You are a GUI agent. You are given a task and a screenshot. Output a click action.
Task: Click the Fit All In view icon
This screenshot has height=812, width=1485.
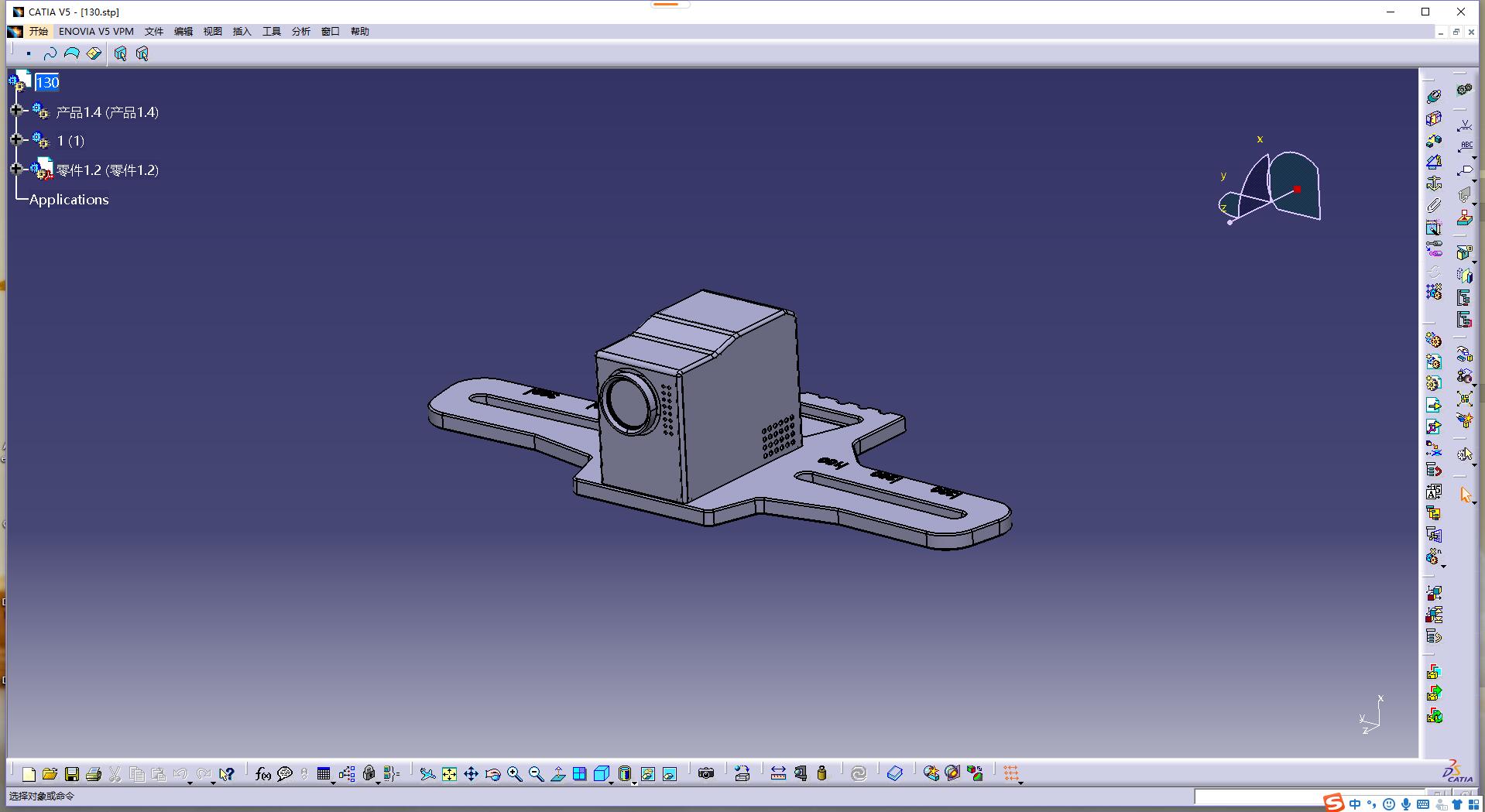point(449,774)
